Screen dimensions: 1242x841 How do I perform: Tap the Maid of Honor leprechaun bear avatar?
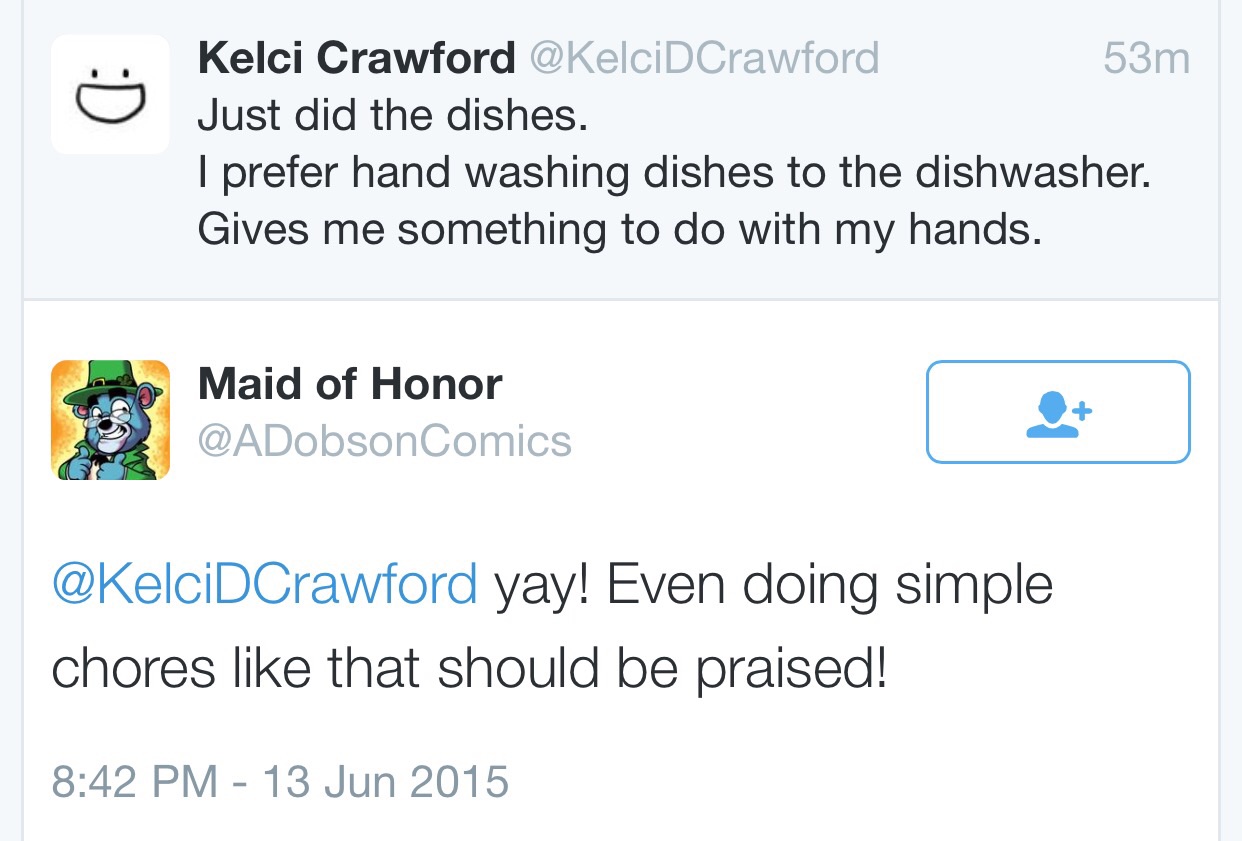110,420
